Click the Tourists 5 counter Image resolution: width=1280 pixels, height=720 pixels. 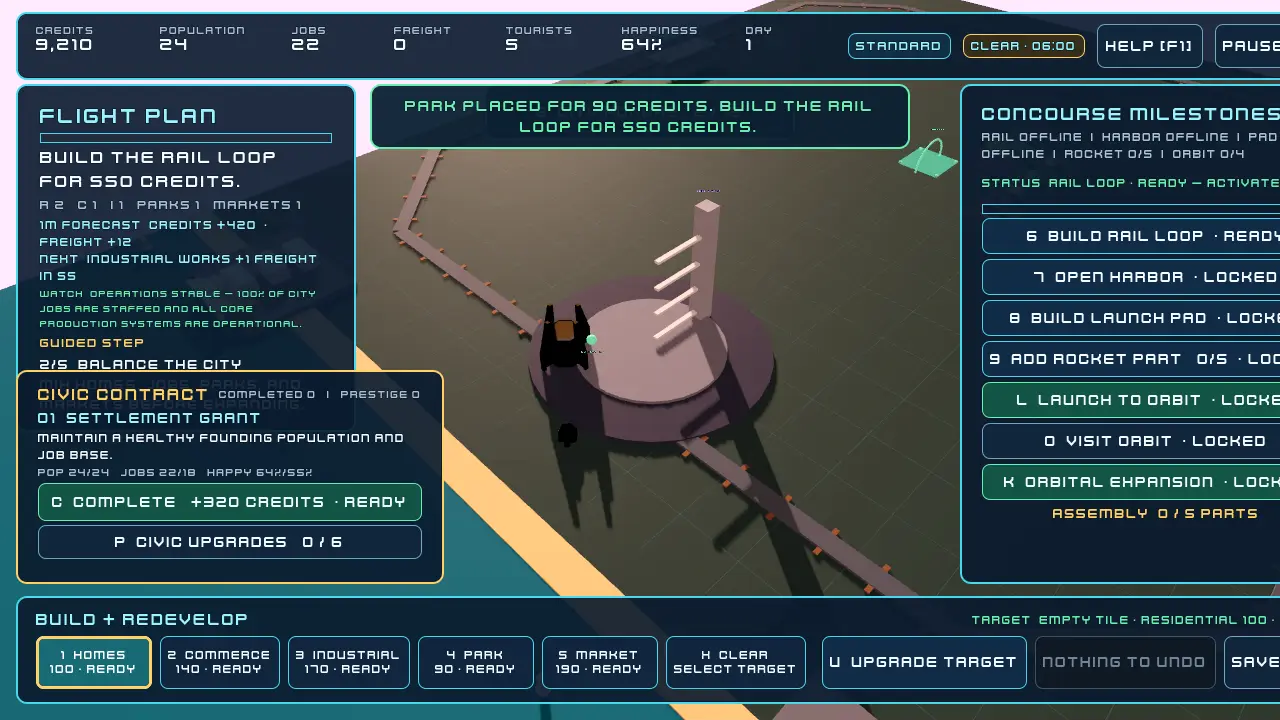[x=539, y=38]
